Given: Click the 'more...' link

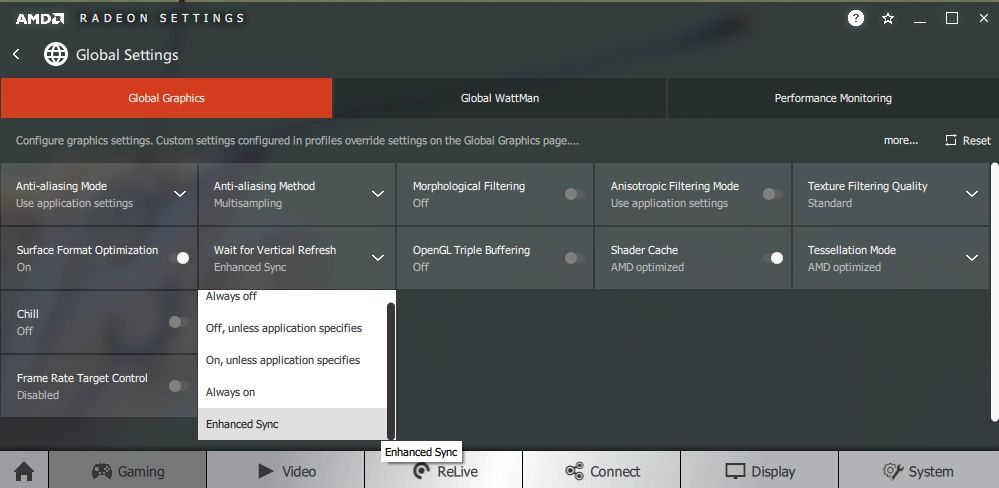Looking at the screenshot, I should coord(900,140).
